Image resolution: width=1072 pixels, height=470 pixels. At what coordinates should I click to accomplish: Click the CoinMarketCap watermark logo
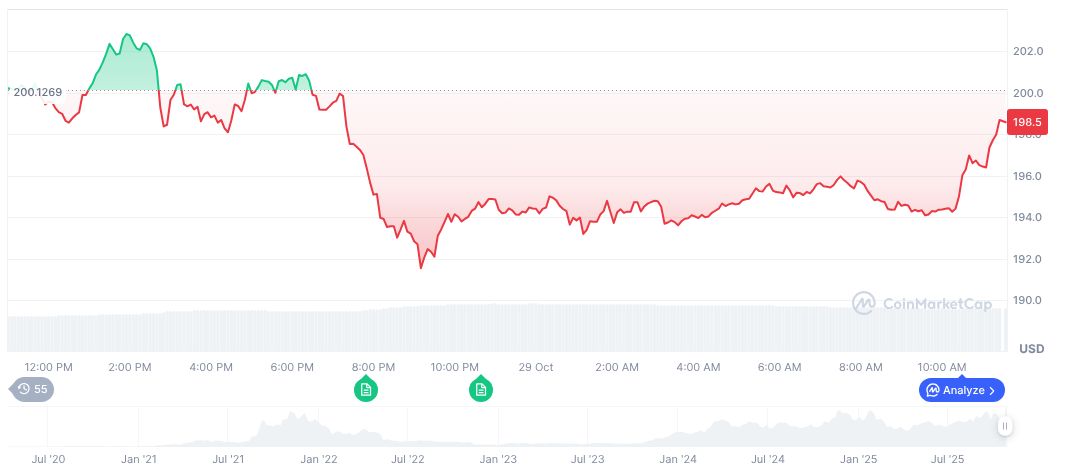(x=922, y=303)
